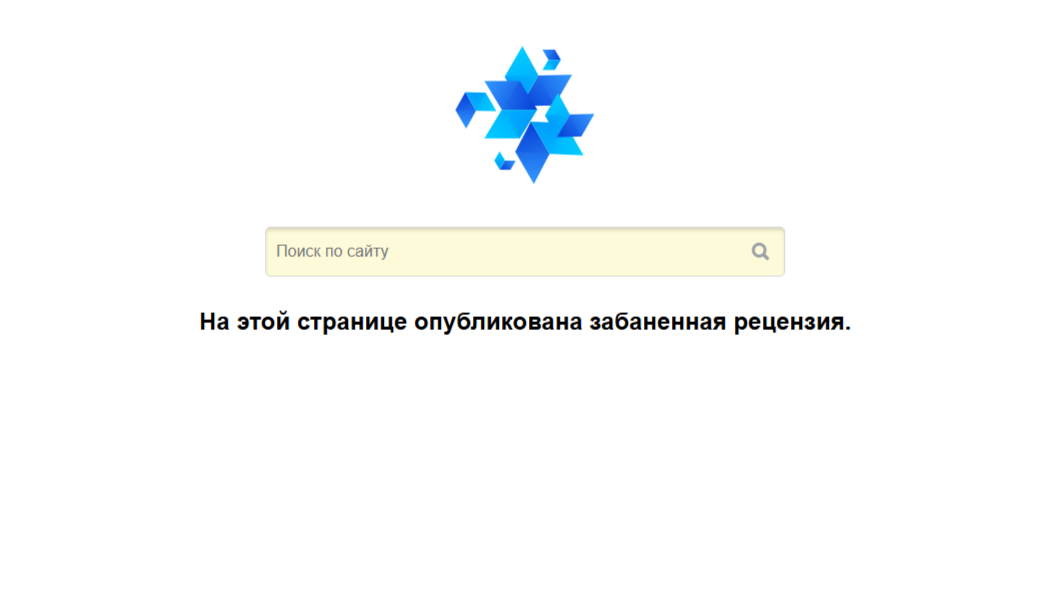Focus the "Поиск по сайту" search field

pos(524,251)
